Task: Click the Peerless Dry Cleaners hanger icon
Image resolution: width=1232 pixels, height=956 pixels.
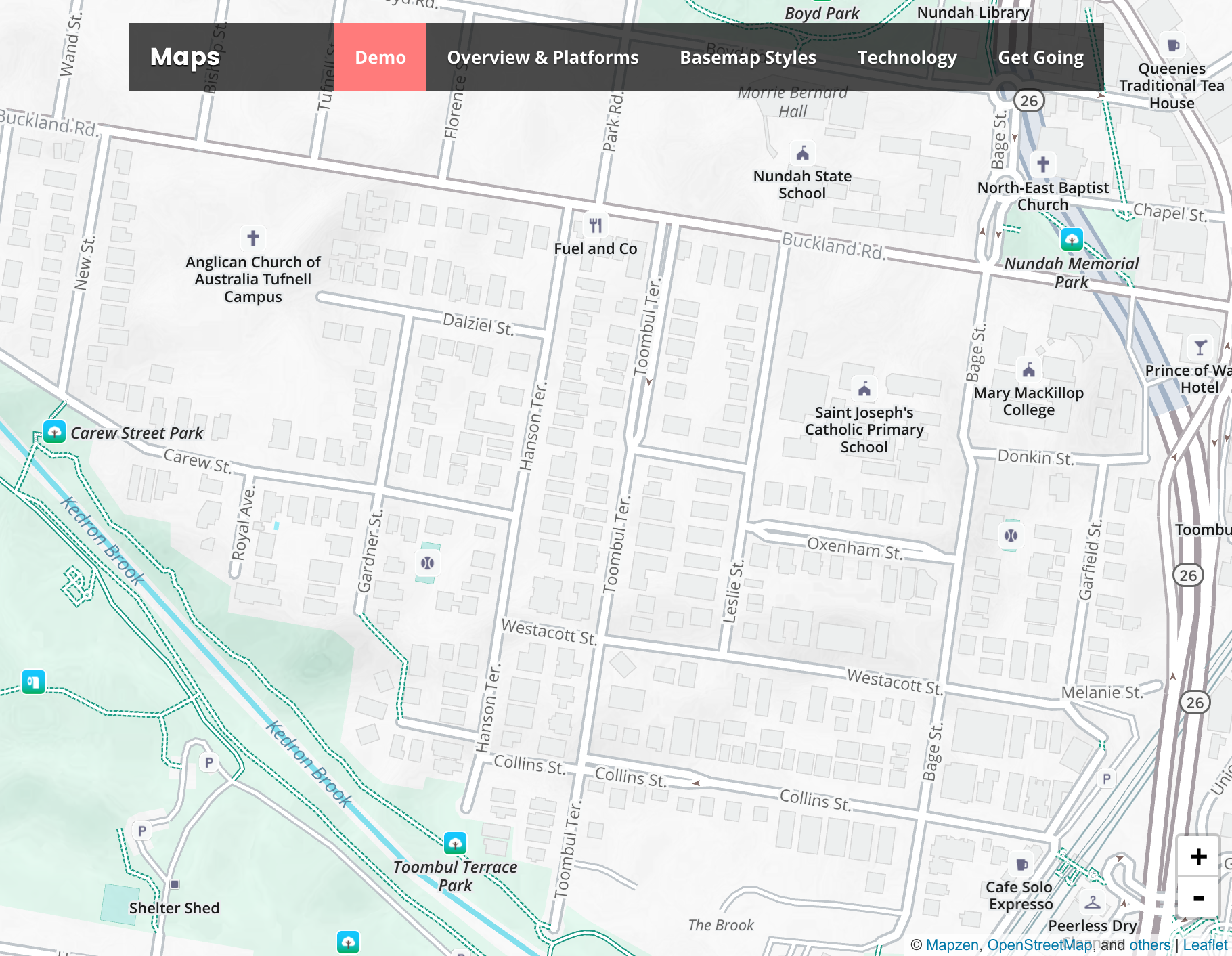Action: [x=1093, y=902]
